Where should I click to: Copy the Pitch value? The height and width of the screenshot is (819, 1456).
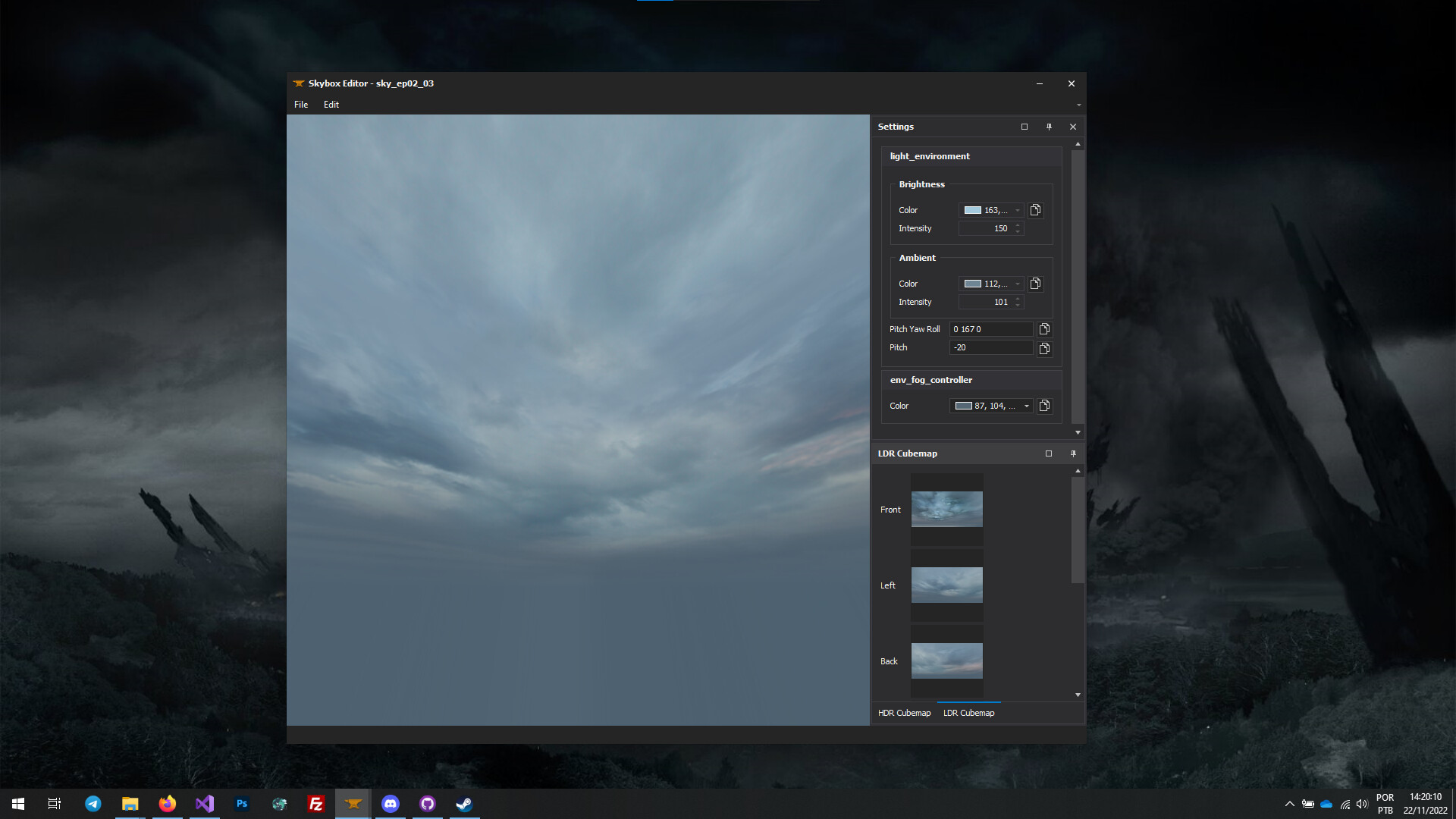pos(1044,348)
